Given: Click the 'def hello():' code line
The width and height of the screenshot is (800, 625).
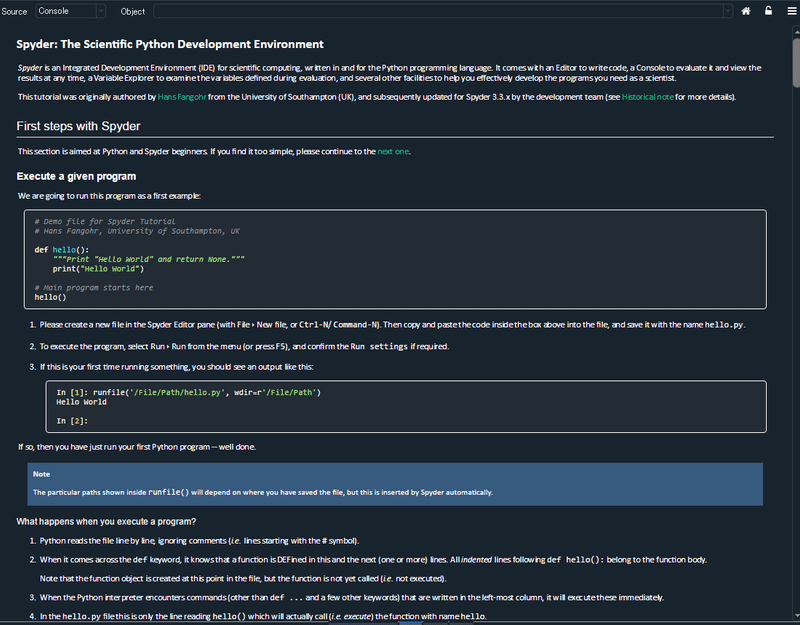Looking at the screenshot, I should 62,249.
